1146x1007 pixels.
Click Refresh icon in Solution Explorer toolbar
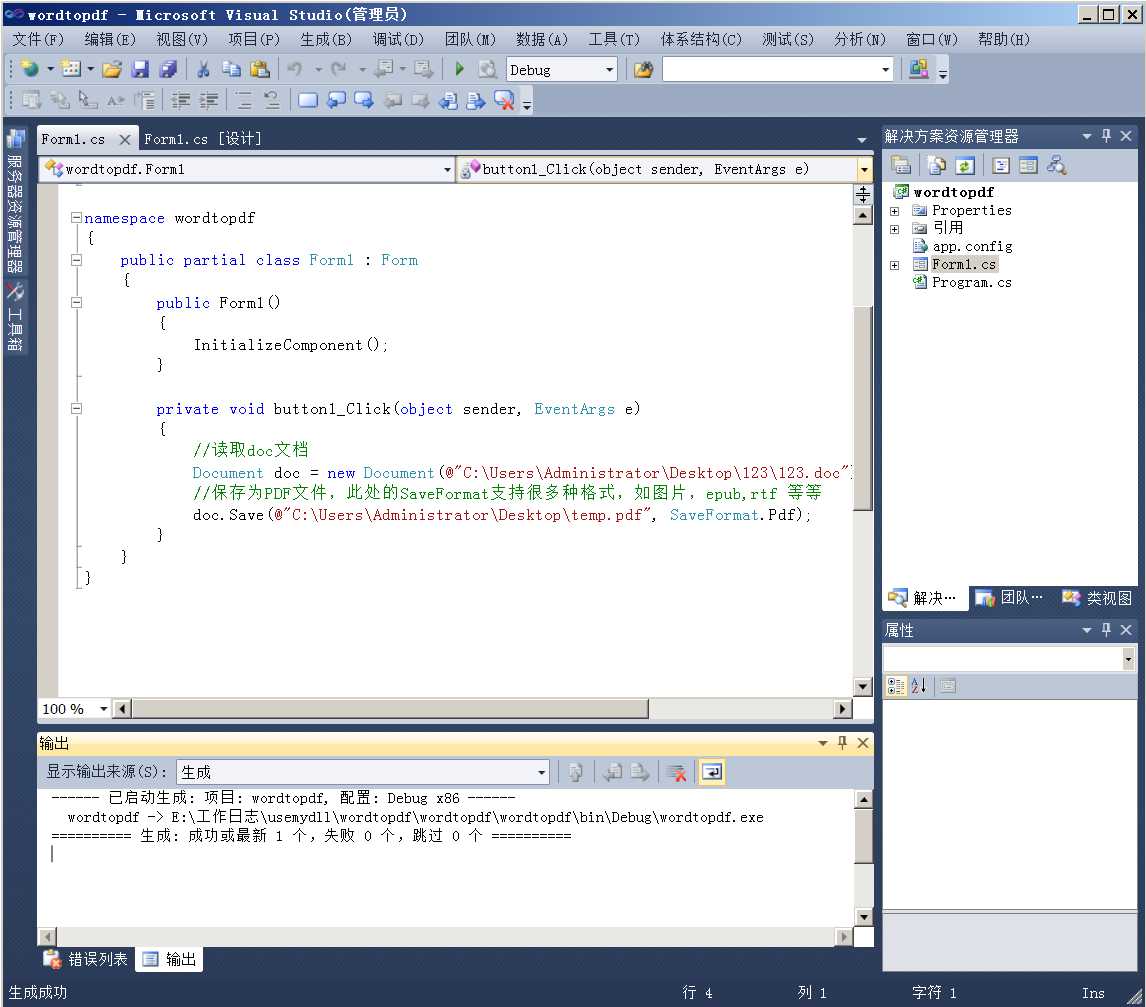[x=964, y=166]
